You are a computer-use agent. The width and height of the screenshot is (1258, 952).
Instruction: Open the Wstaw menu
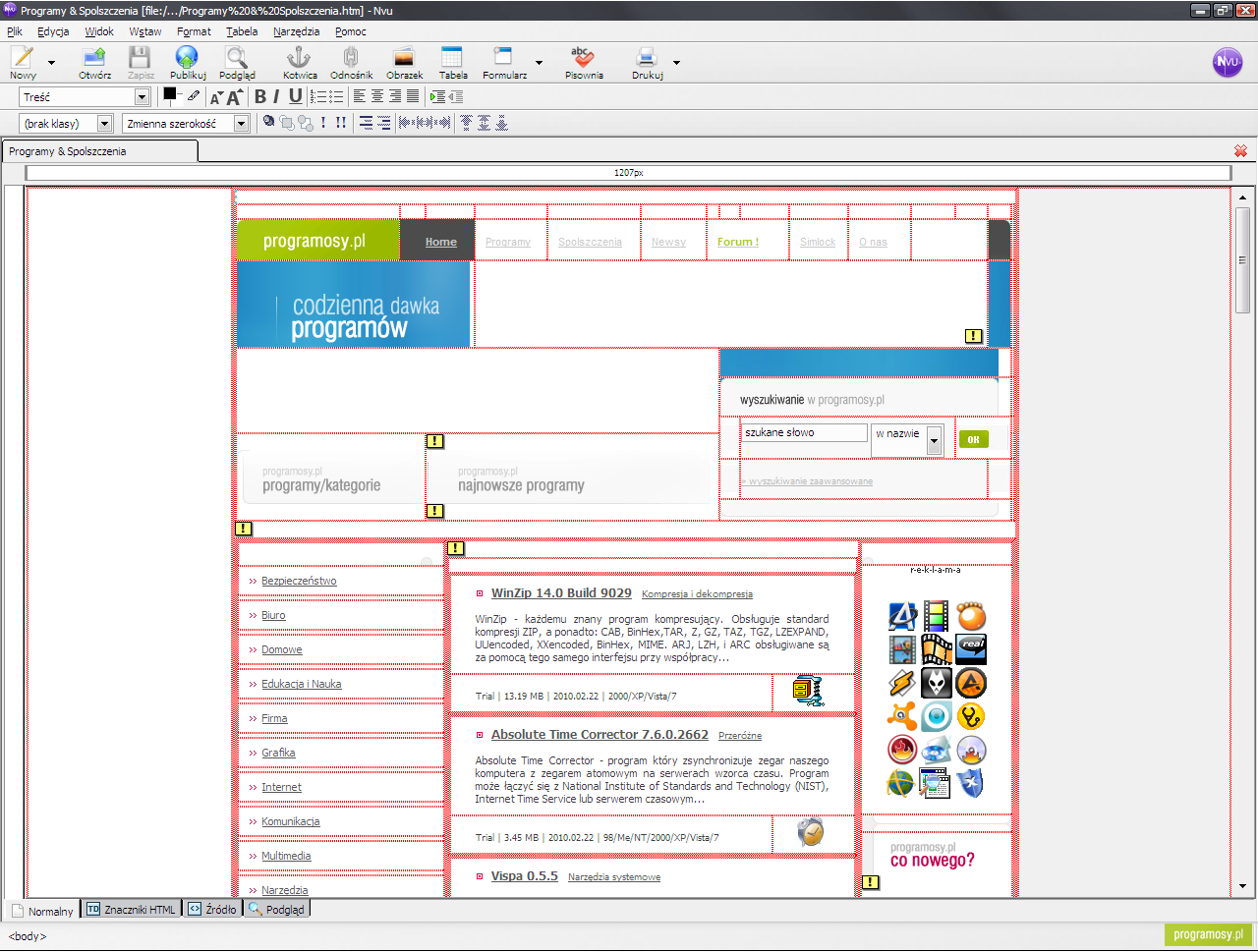tap(145, 31)
